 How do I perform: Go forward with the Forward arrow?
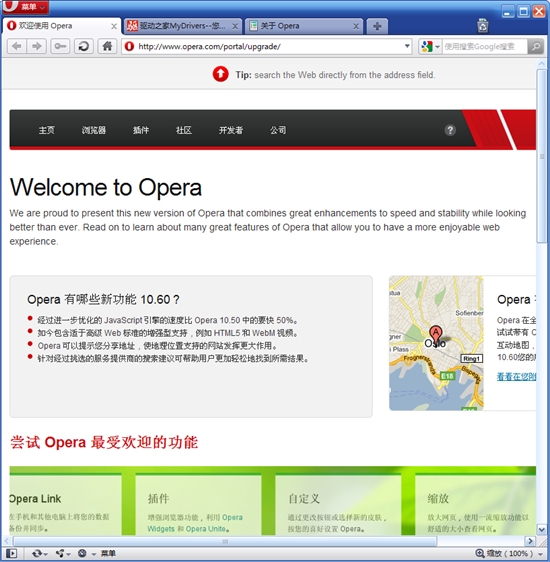37,46
